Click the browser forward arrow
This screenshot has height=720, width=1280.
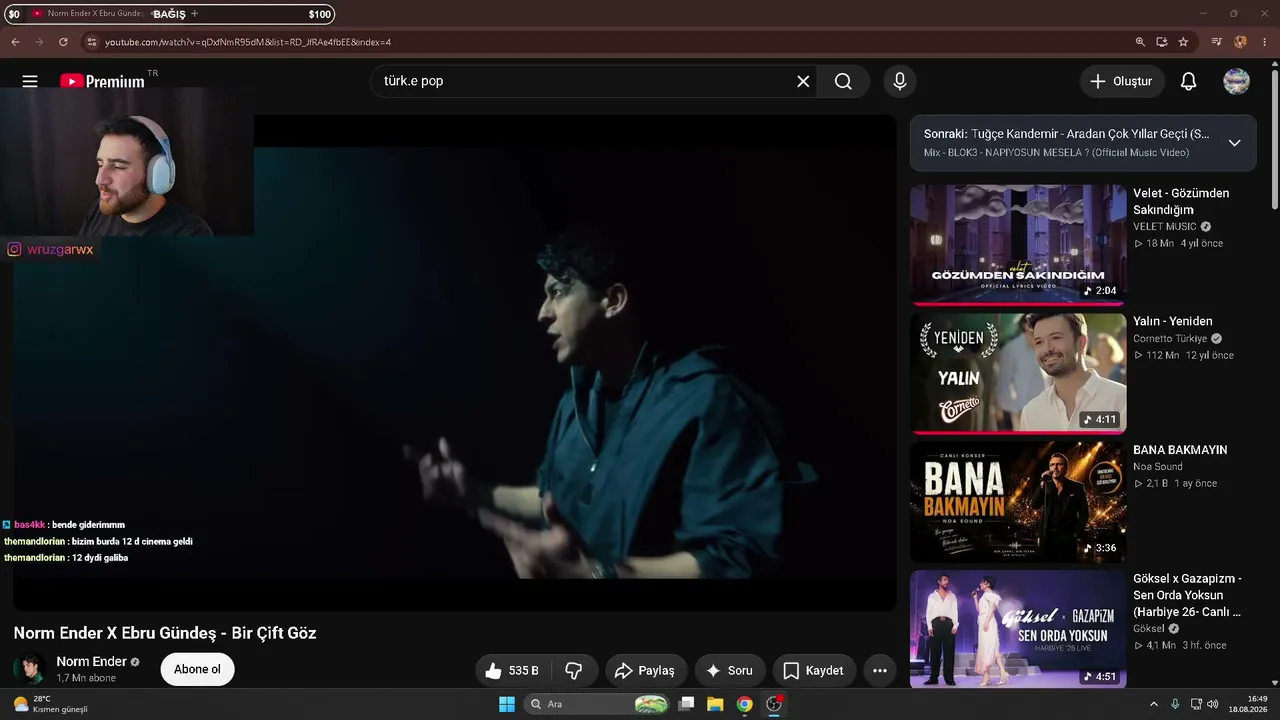[x=39, y=42]
